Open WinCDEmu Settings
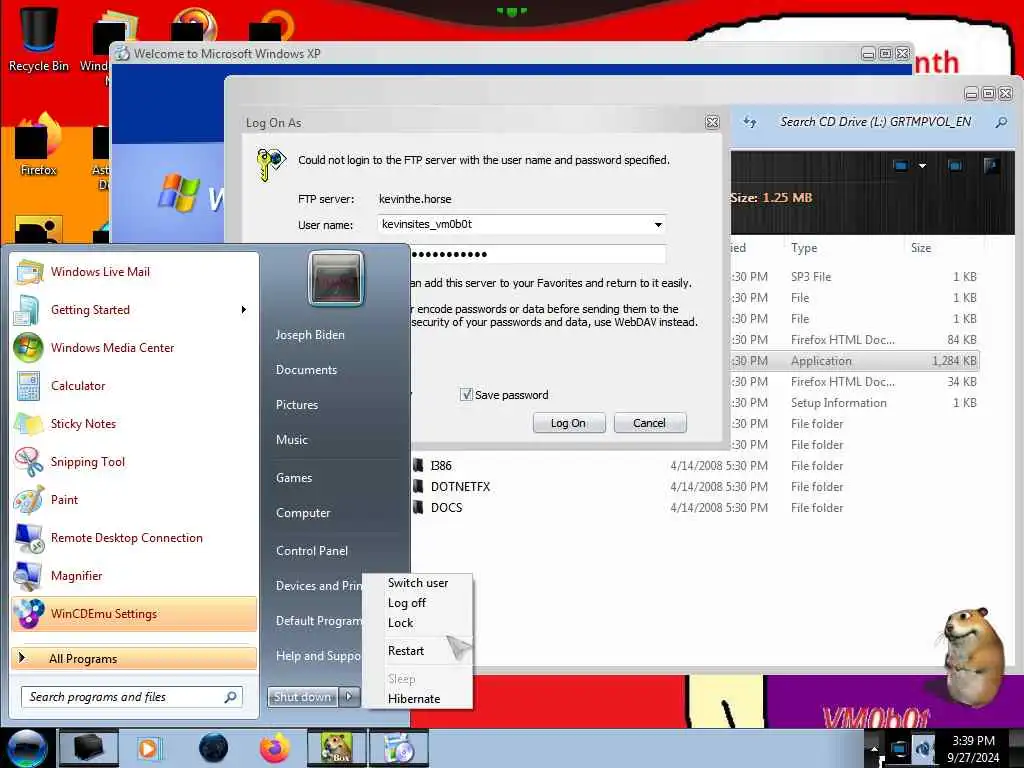This screenshot has width=1024, height=768. coord(134,614)
